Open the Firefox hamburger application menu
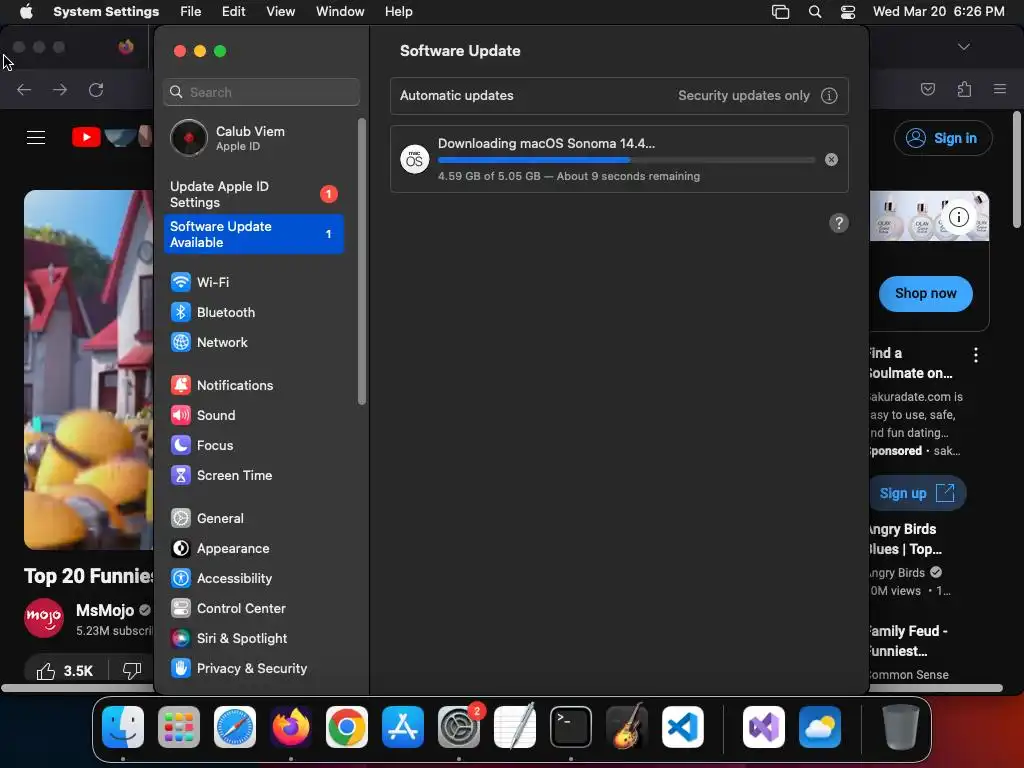Screen dimensions: 1024x768 pos(1000,89)
